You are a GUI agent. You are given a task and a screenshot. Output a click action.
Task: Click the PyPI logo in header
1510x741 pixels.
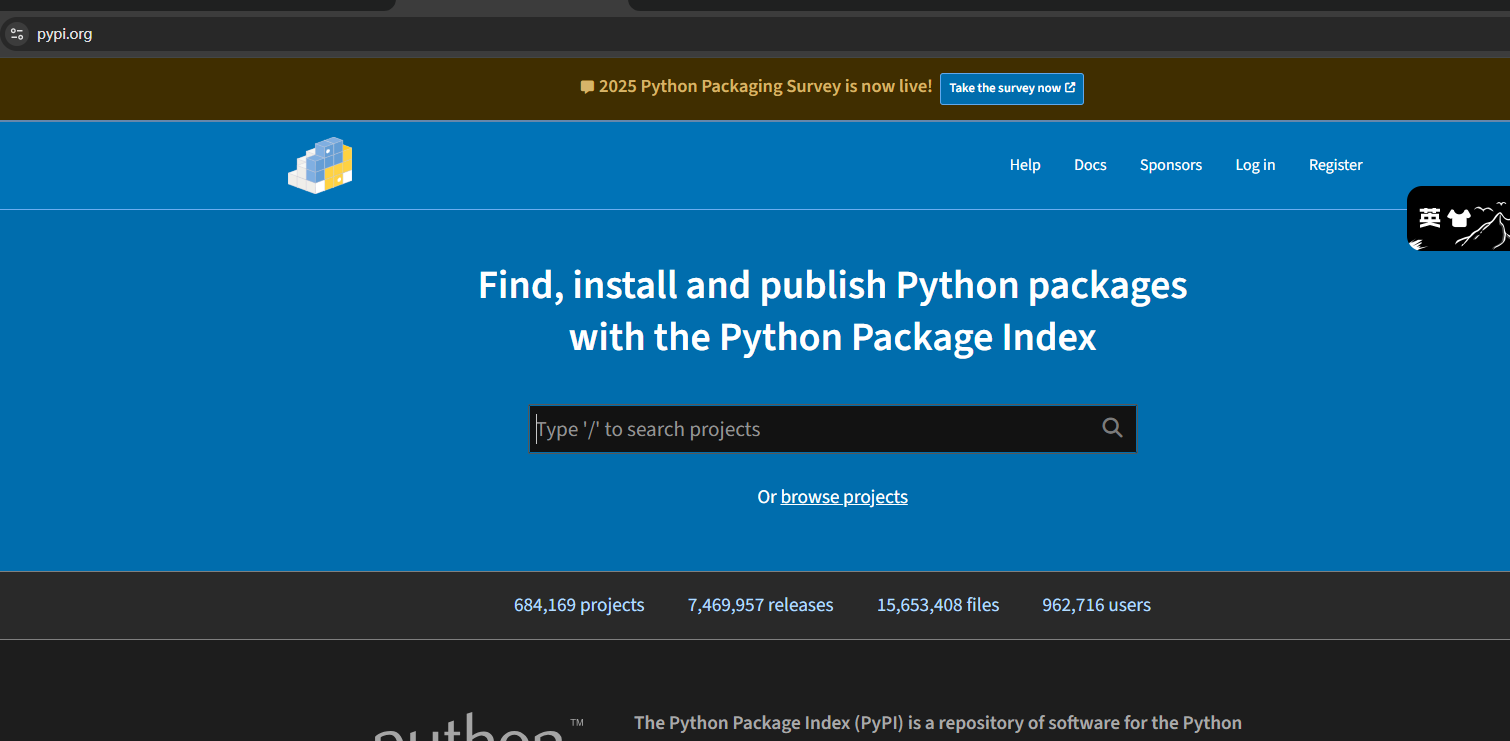pos(320,165)
